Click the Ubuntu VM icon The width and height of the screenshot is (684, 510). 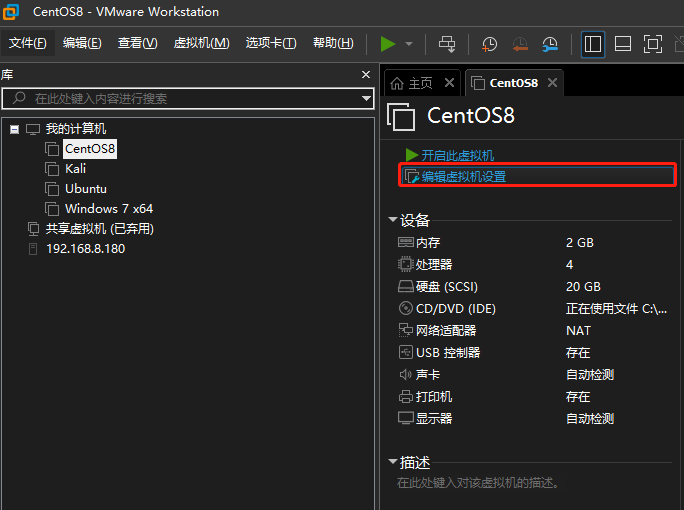pyautogui.click(x=52, y=189)
